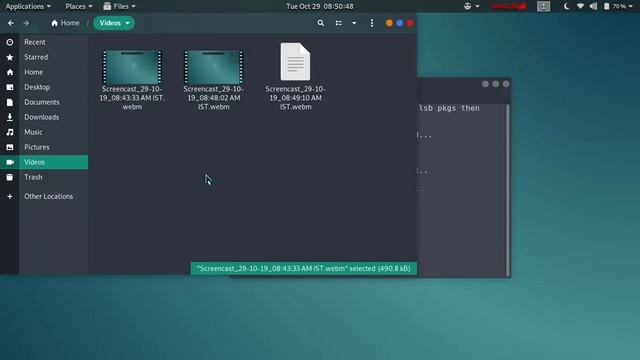Screen dimensions: 640x360
Task: Open the Home breadcrumb
Action: [x=65, y=23]
